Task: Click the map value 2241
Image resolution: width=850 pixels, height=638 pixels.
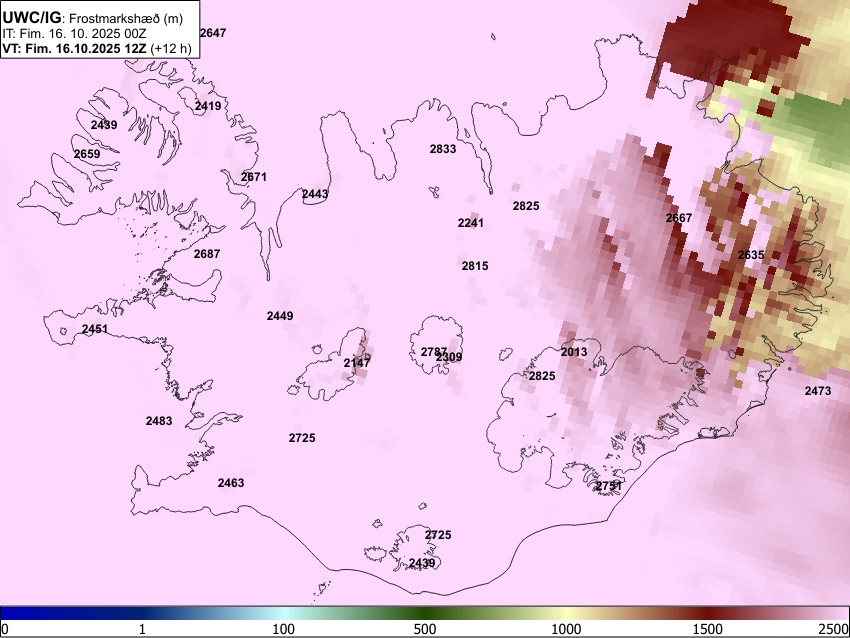Action: point(471,223)
